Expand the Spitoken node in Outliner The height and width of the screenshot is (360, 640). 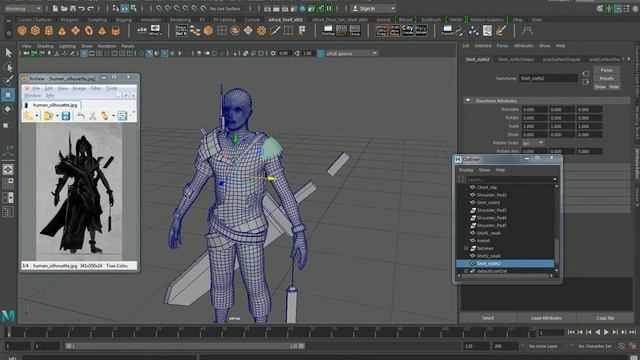[x=466, y=248]
